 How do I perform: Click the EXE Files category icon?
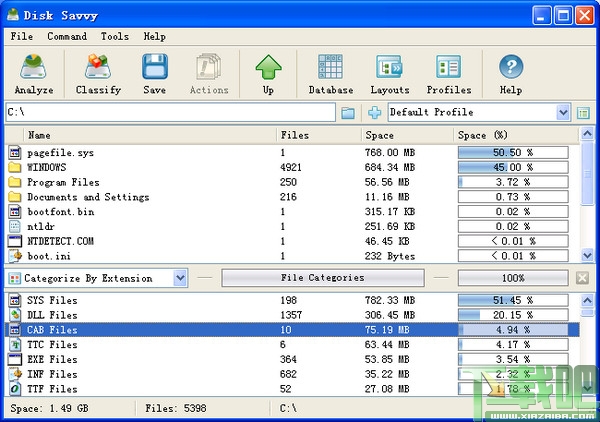15,359
